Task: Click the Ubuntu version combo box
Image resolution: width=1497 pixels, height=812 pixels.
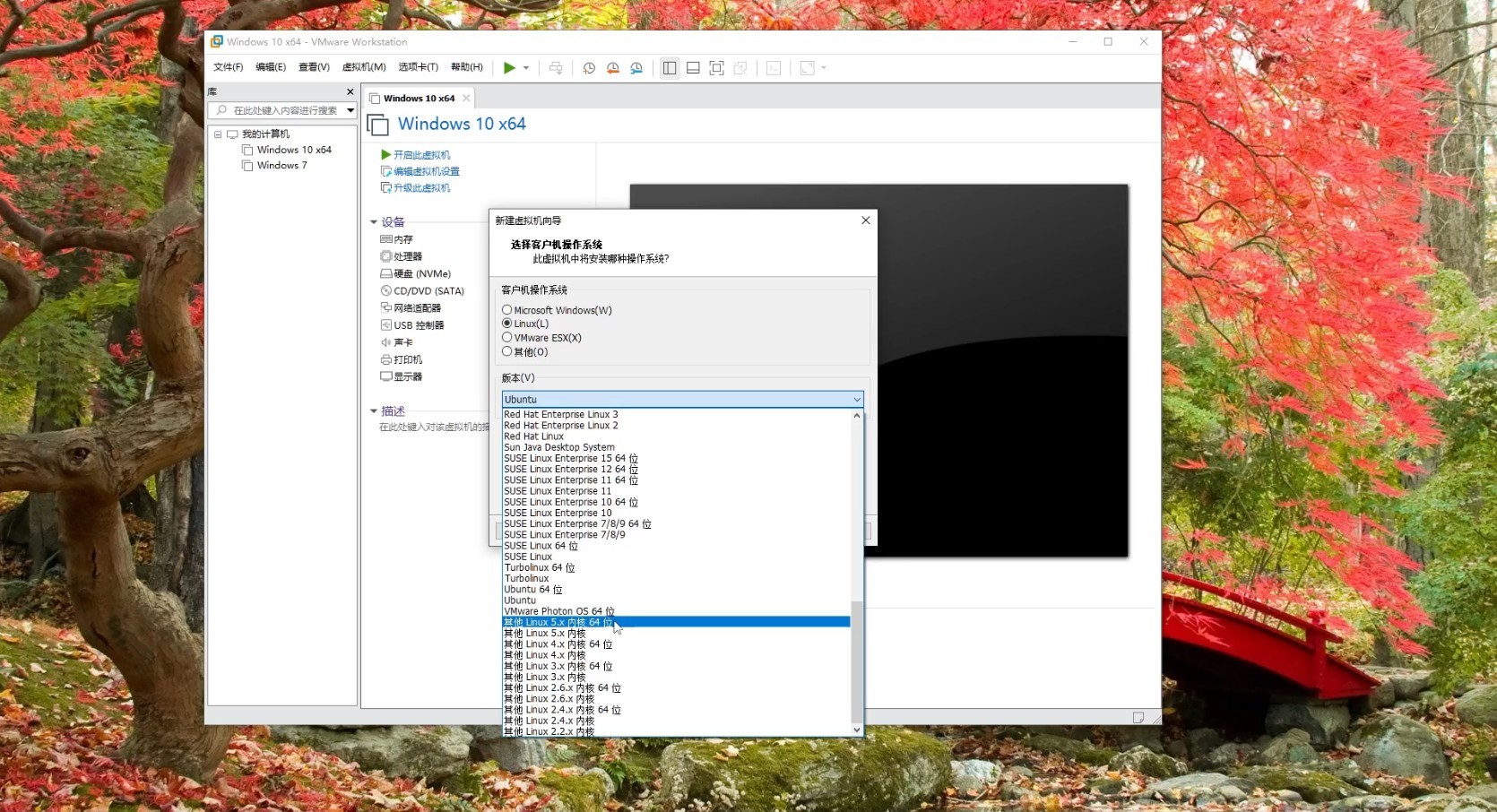Action: [682, 400]
